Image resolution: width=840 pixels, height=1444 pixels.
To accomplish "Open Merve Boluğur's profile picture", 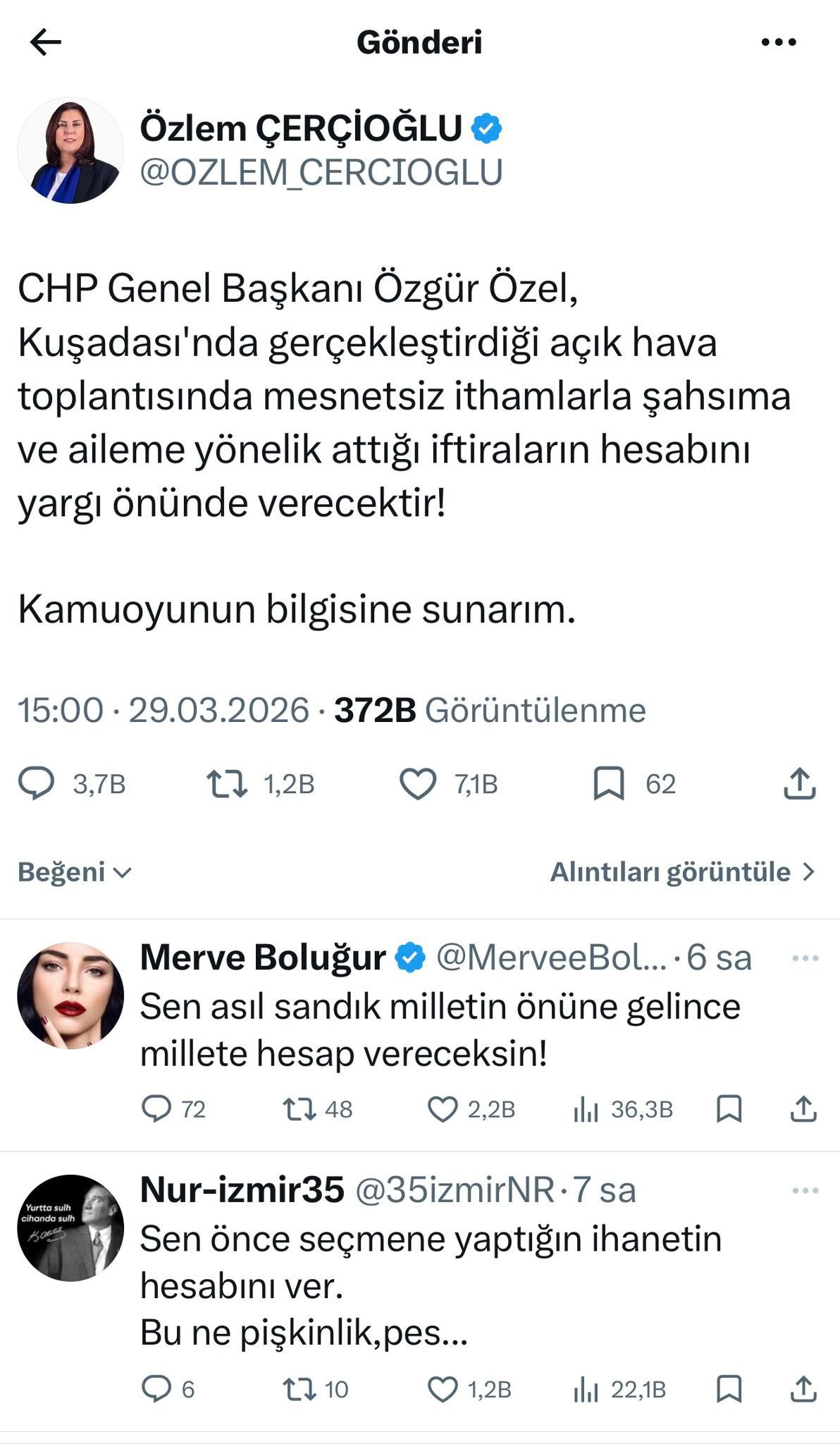I will click(70, 996).
